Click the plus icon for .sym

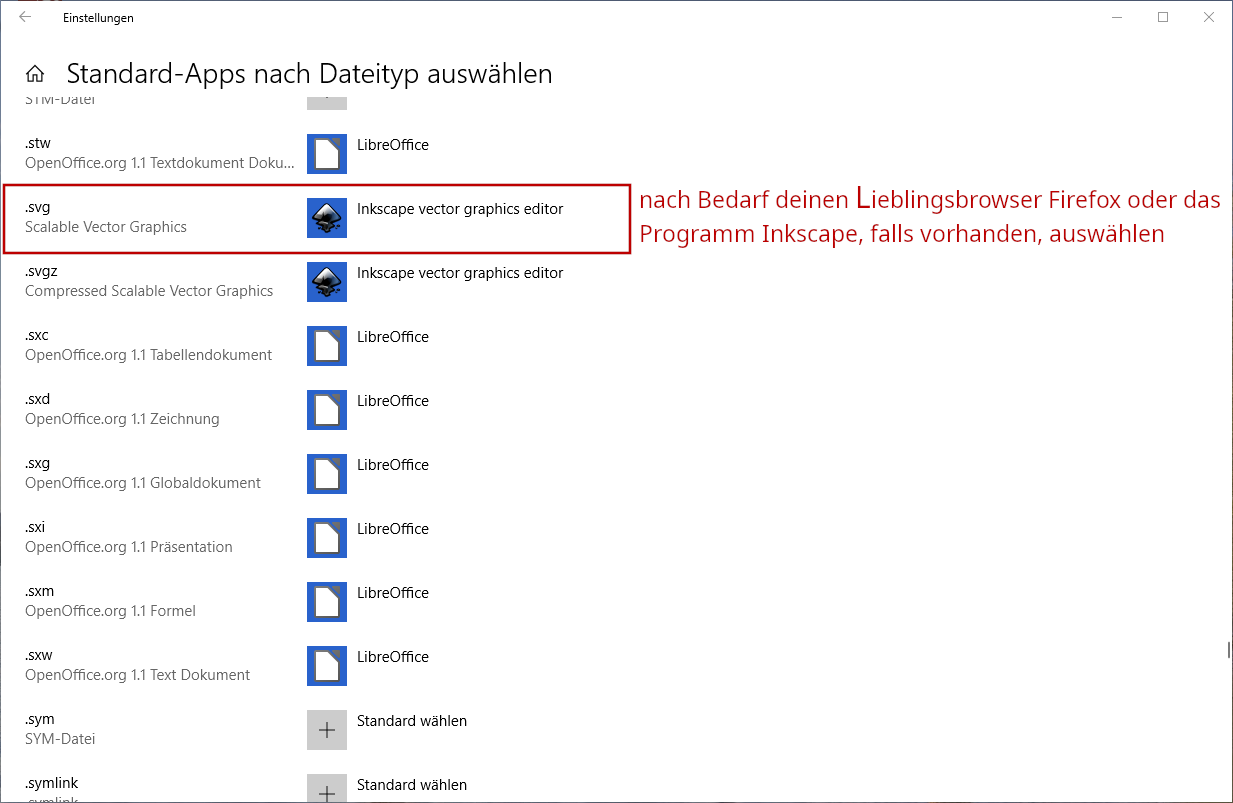pyautogui.click(x=327, y=730)
